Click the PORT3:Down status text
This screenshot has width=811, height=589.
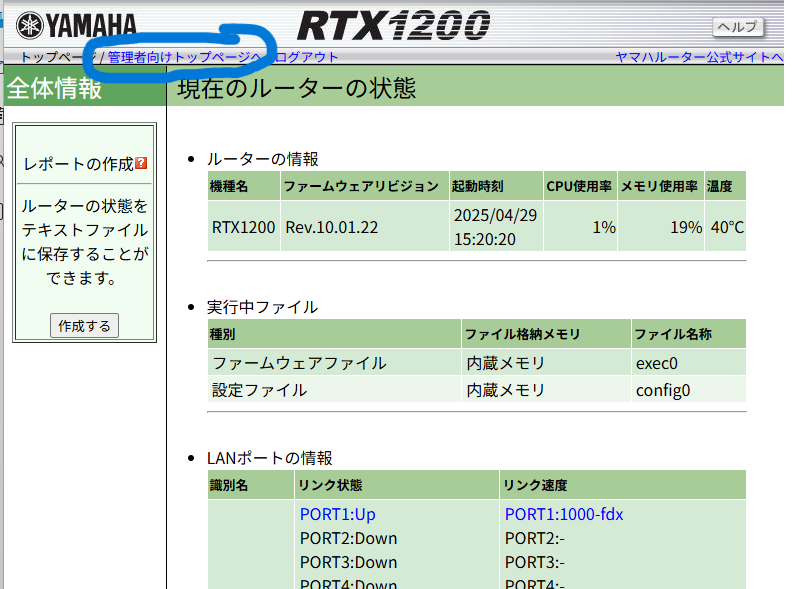(x=349, y=562)
